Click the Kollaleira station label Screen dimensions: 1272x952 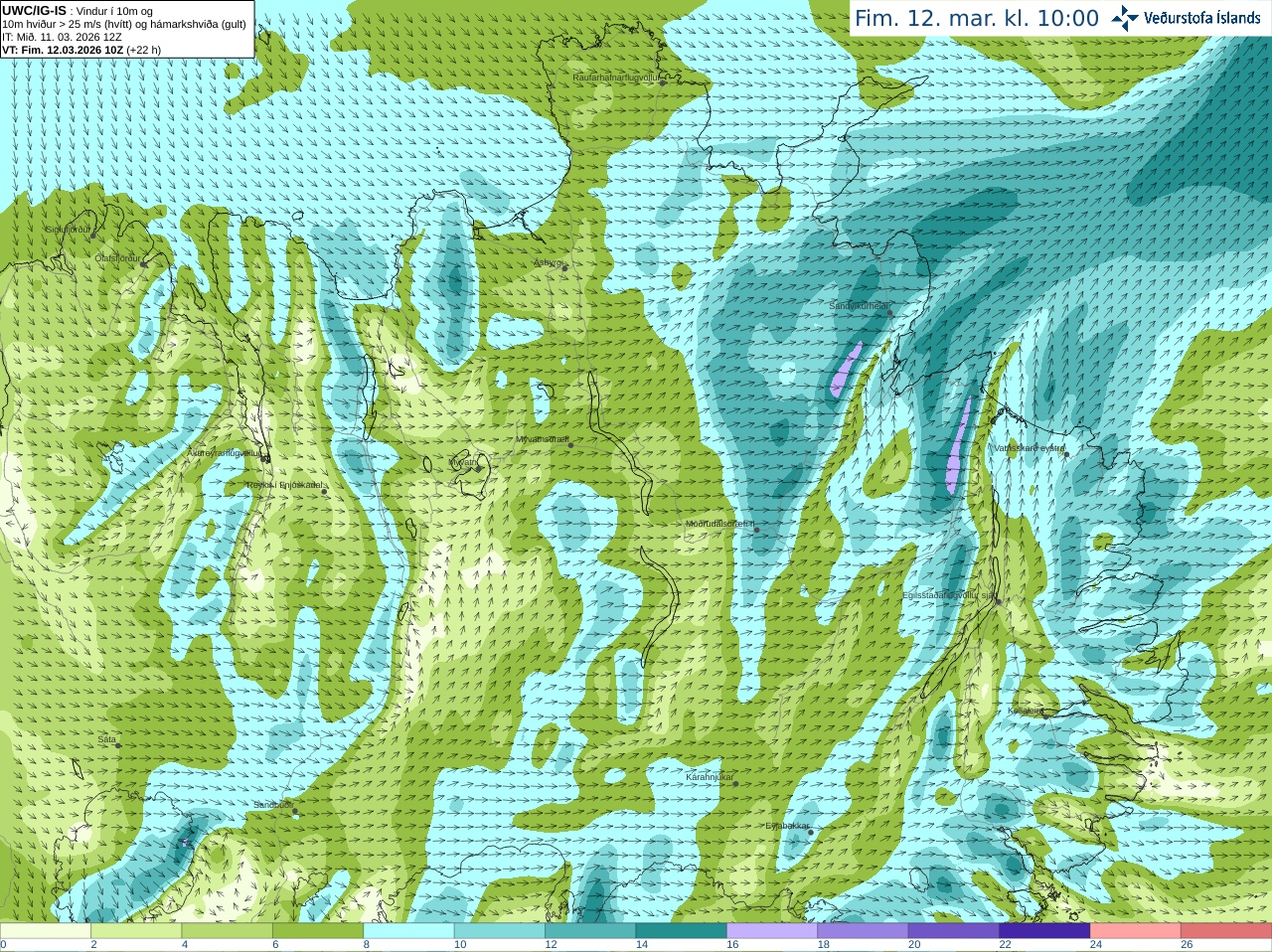click(1026, 712)
